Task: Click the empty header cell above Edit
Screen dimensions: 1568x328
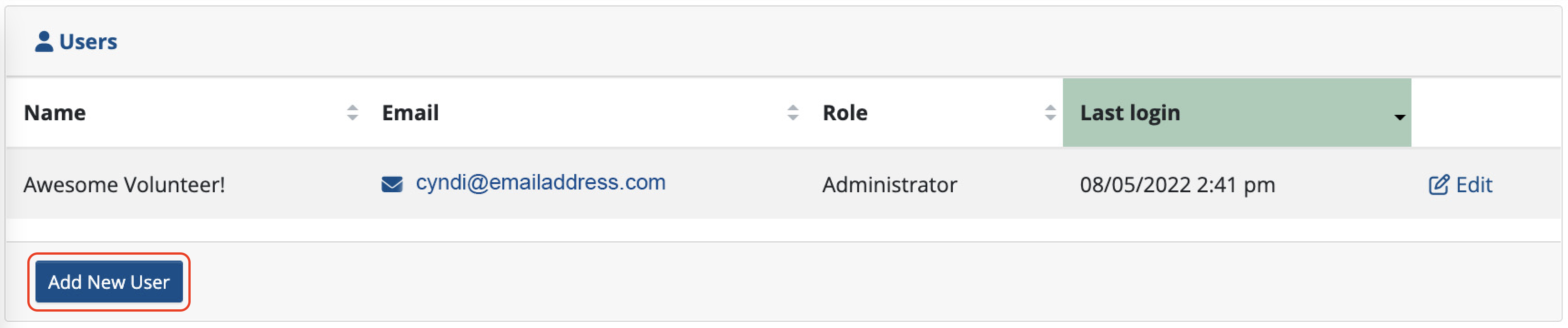Action: pyautogui.click(x=1487, y=112)
